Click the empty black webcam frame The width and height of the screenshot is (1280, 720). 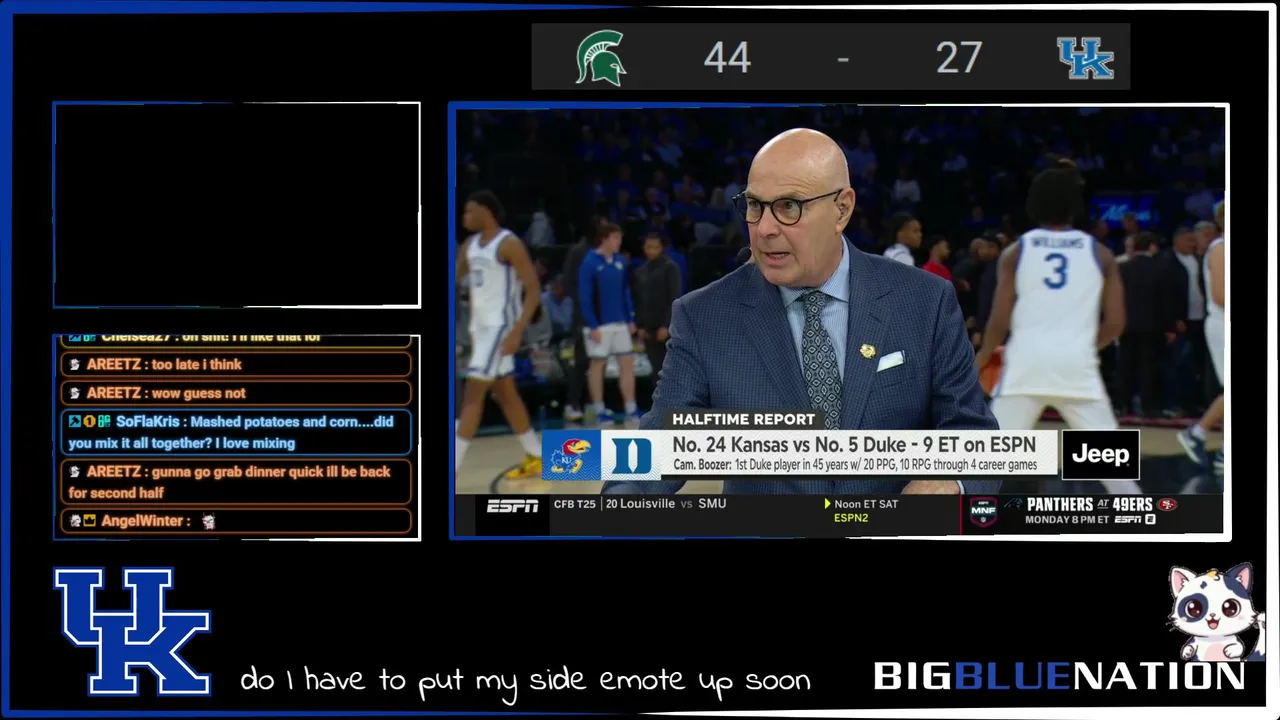[237, 205]
